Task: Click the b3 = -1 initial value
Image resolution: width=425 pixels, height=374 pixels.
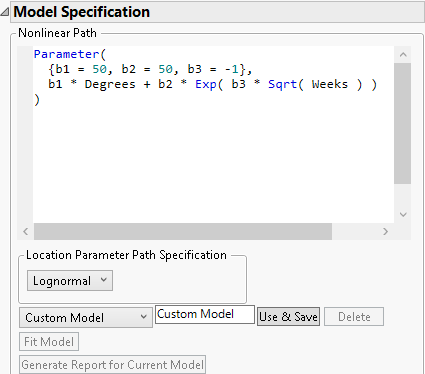Action: (x=213, y=69)
